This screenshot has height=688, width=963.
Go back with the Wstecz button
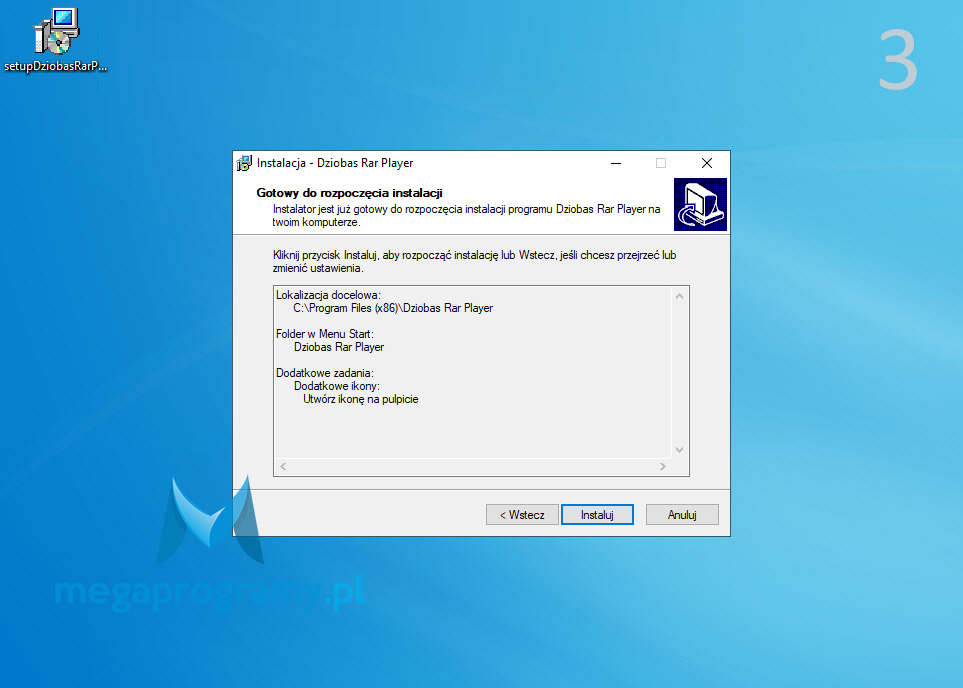(522, 515)
